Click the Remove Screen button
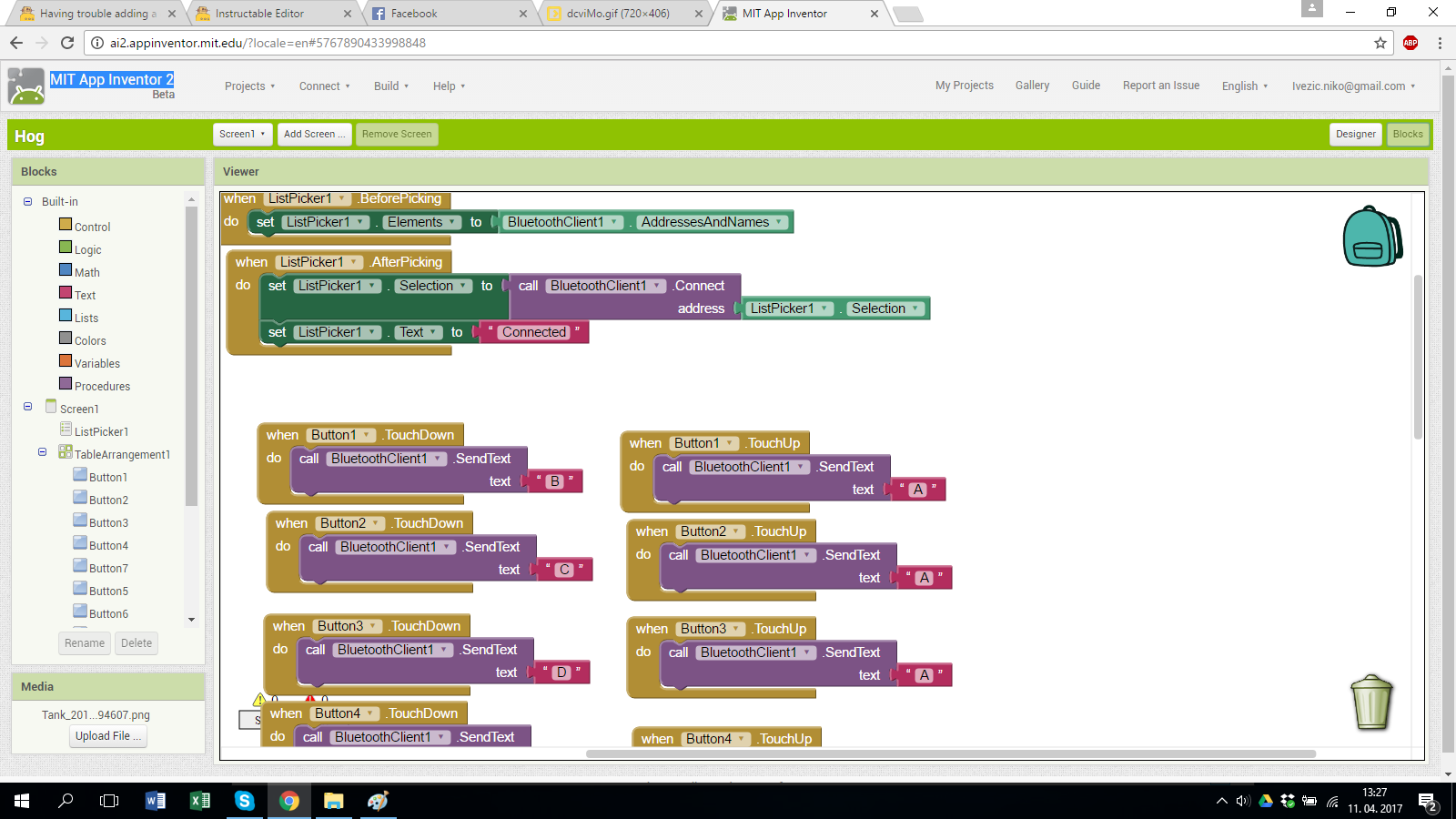Screen dimensions: 1456x819 397,134
